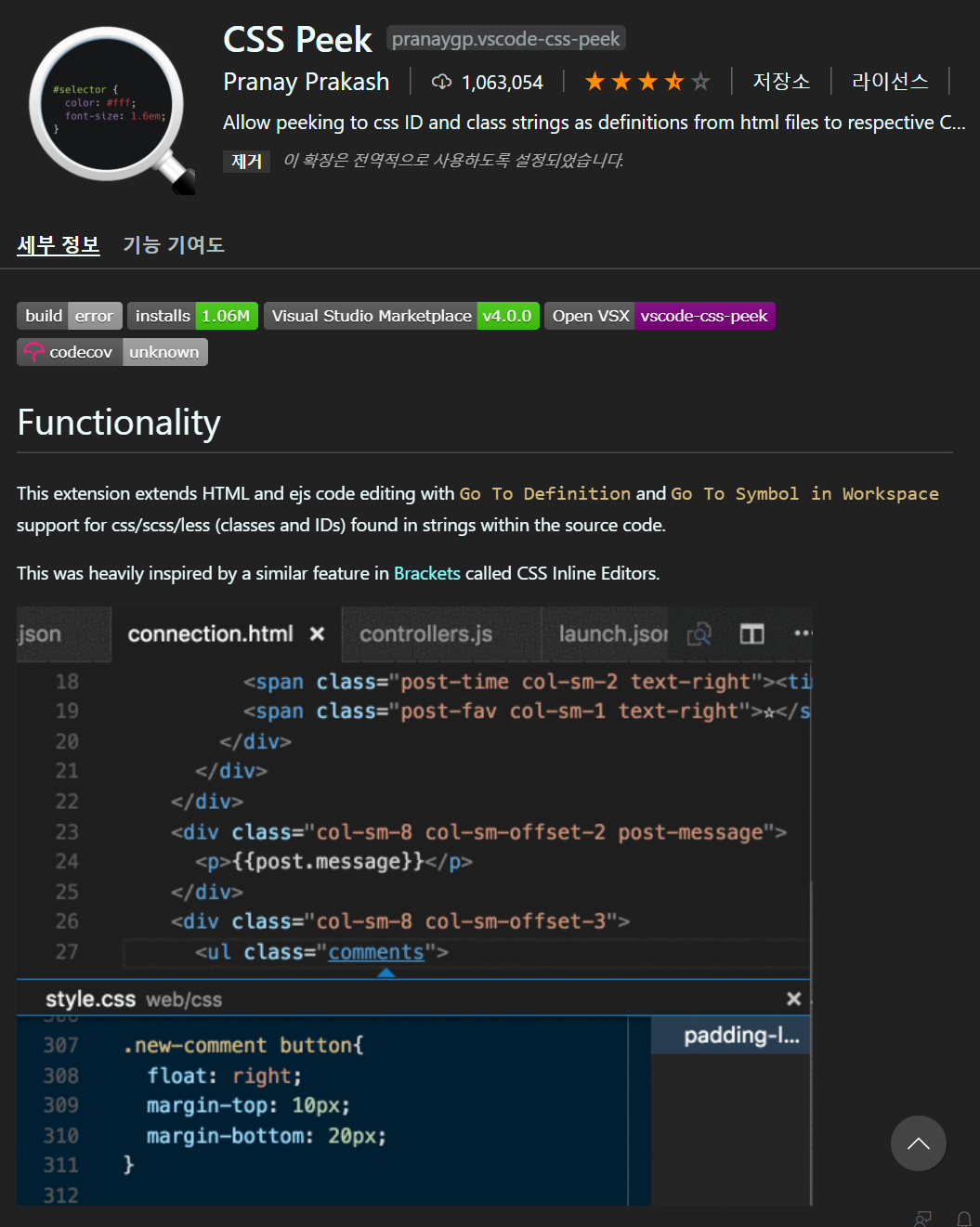Open the 라이선스 license link

pyautogui.click(x=890, y=82)
